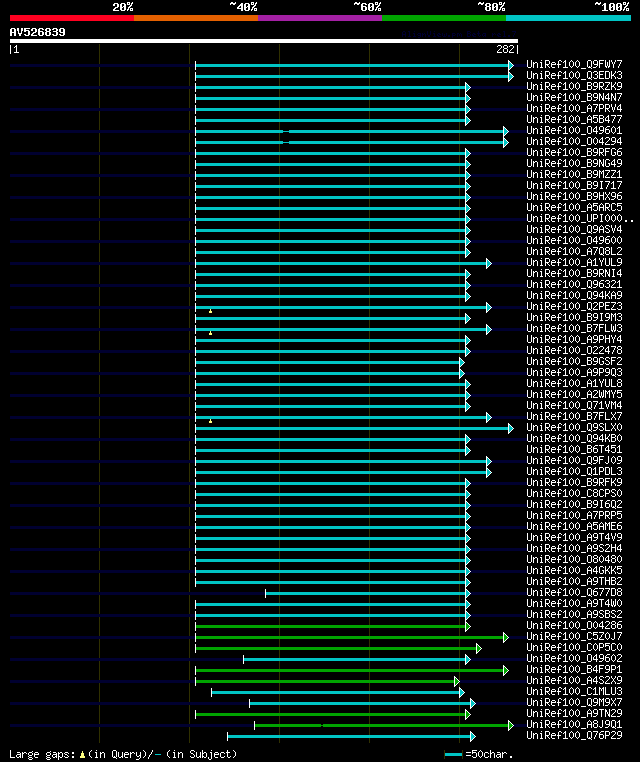
Task: Open the UniRef100_Q9ASV4 entry
Action: pos(574,229)
